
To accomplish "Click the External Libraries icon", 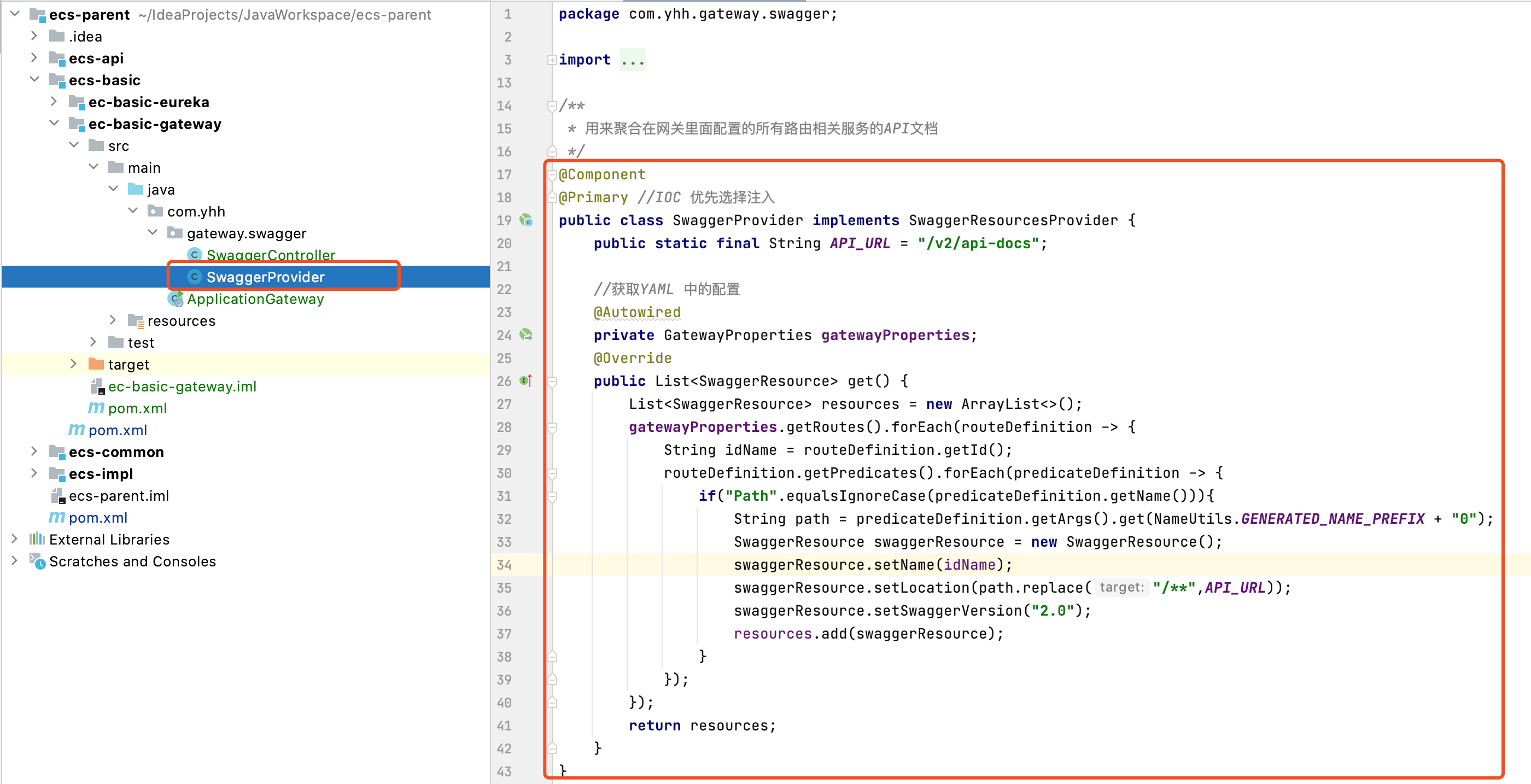I will point(37,539).
